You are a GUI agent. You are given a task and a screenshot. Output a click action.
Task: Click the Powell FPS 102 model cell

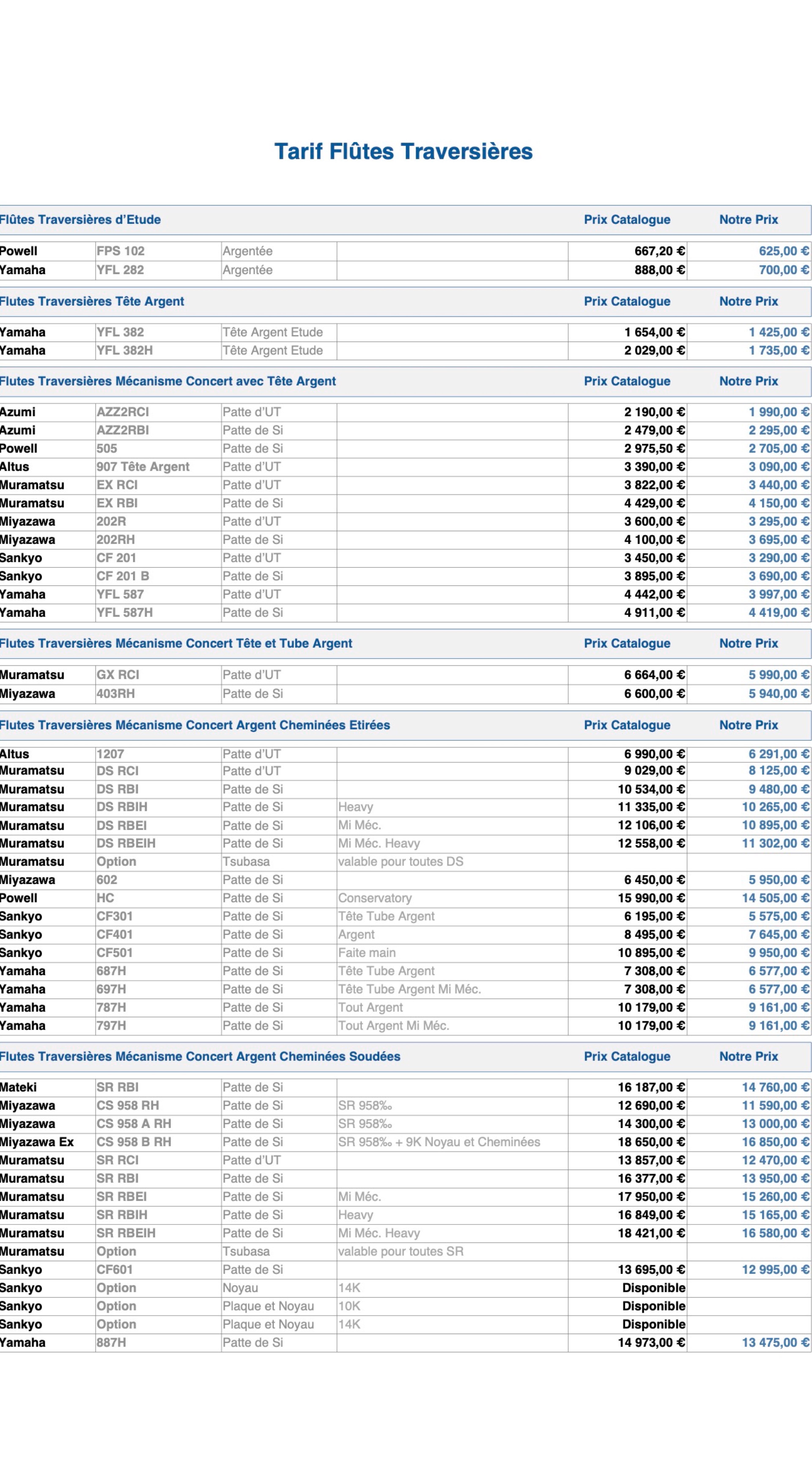[120, 251]
